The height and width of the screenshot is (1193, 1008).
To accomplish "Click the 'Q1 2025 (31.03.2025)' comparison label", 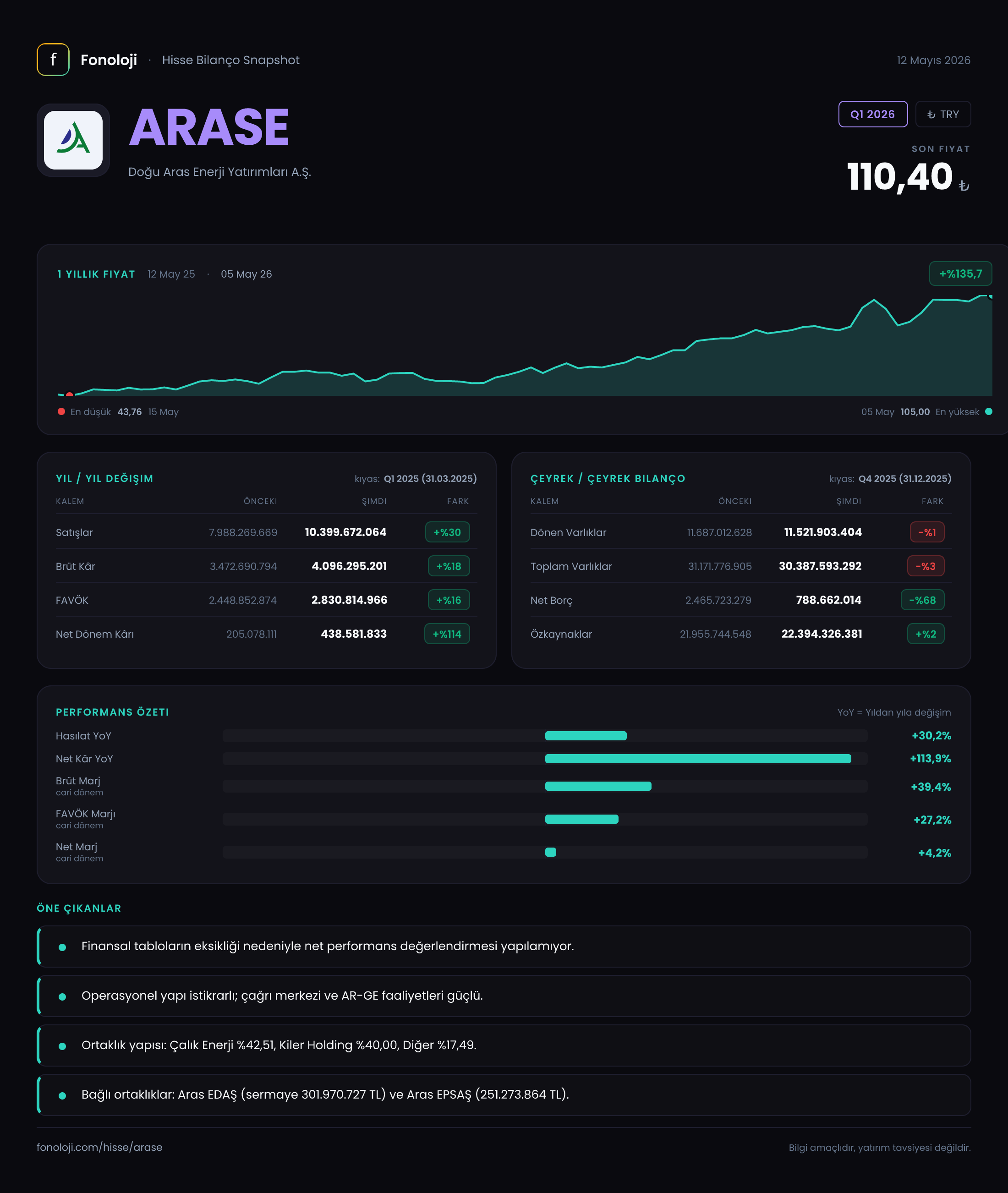I will click(430, 479).
